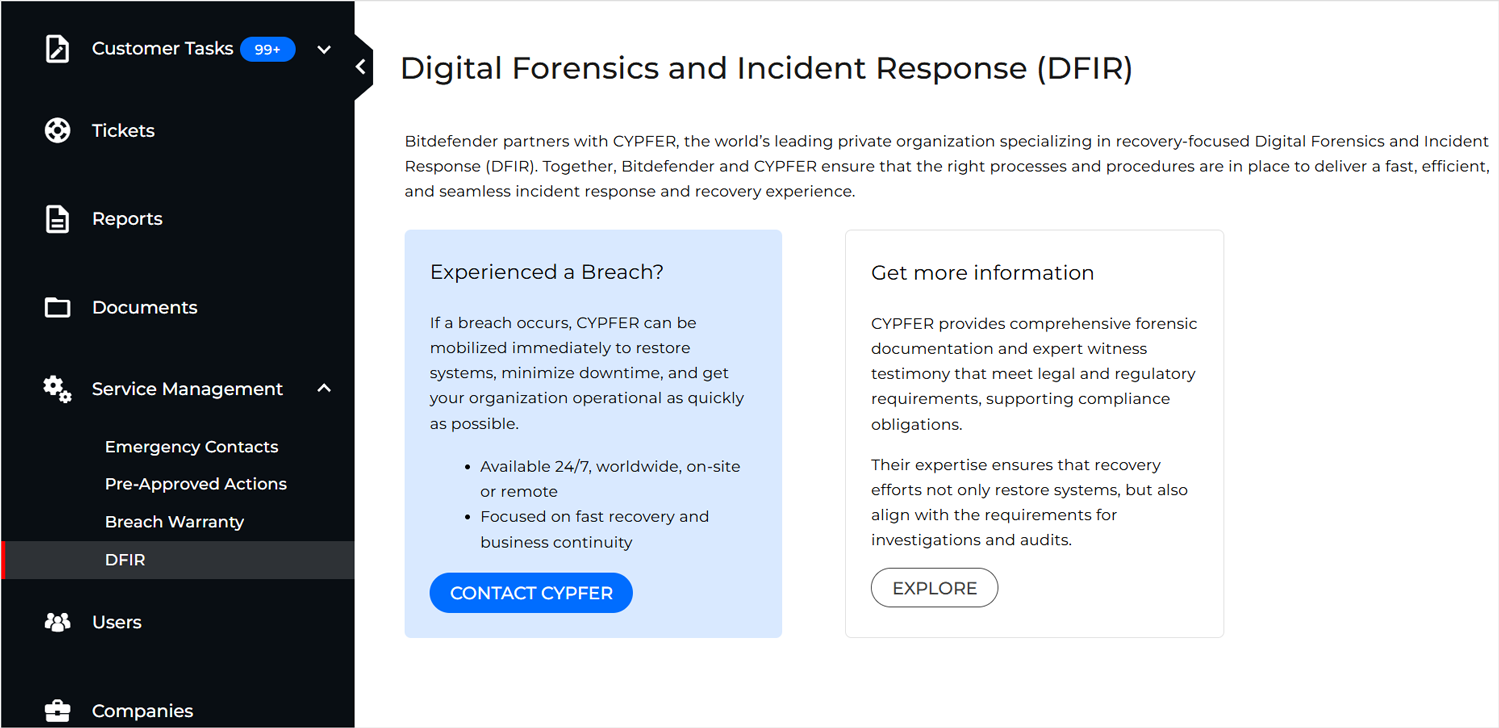The height and width of the screenshot is (728, 1499).
Task: Open the Breach Warranty section
Action: (x=174, y=521)
